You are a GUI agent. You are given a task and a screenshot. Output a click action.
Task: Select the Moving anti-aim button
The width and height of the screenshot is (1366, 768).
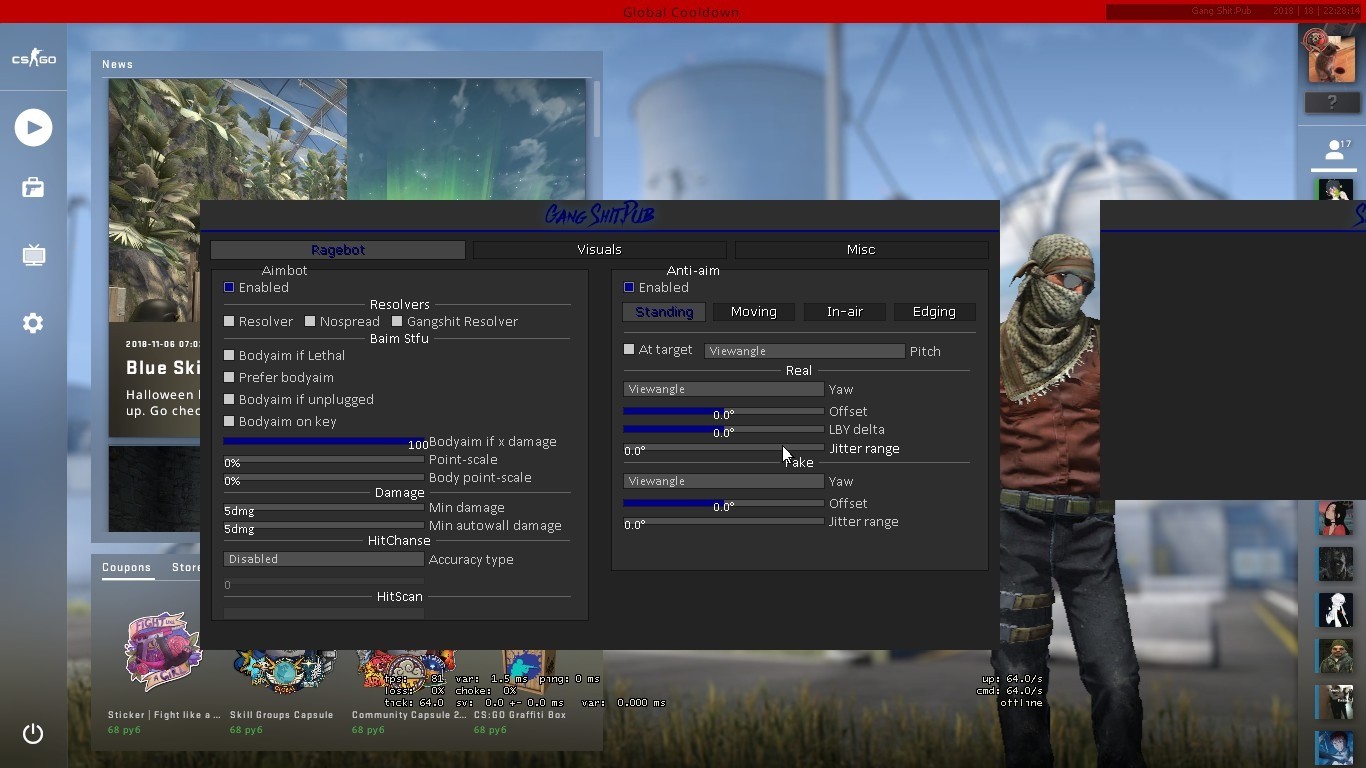point(753,312)
